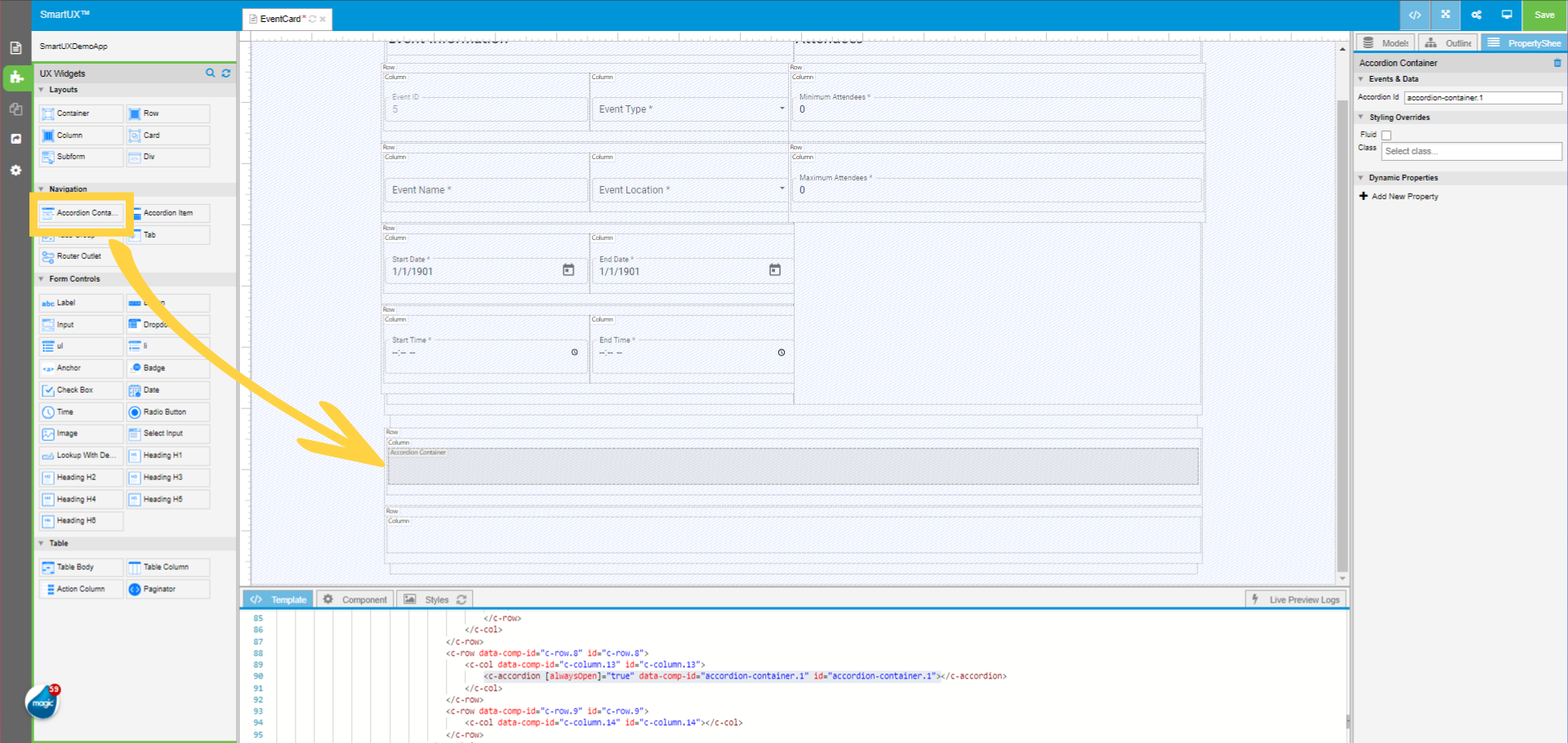
Task: Open the search icon in UX Widgets panel
Action: 210,73
